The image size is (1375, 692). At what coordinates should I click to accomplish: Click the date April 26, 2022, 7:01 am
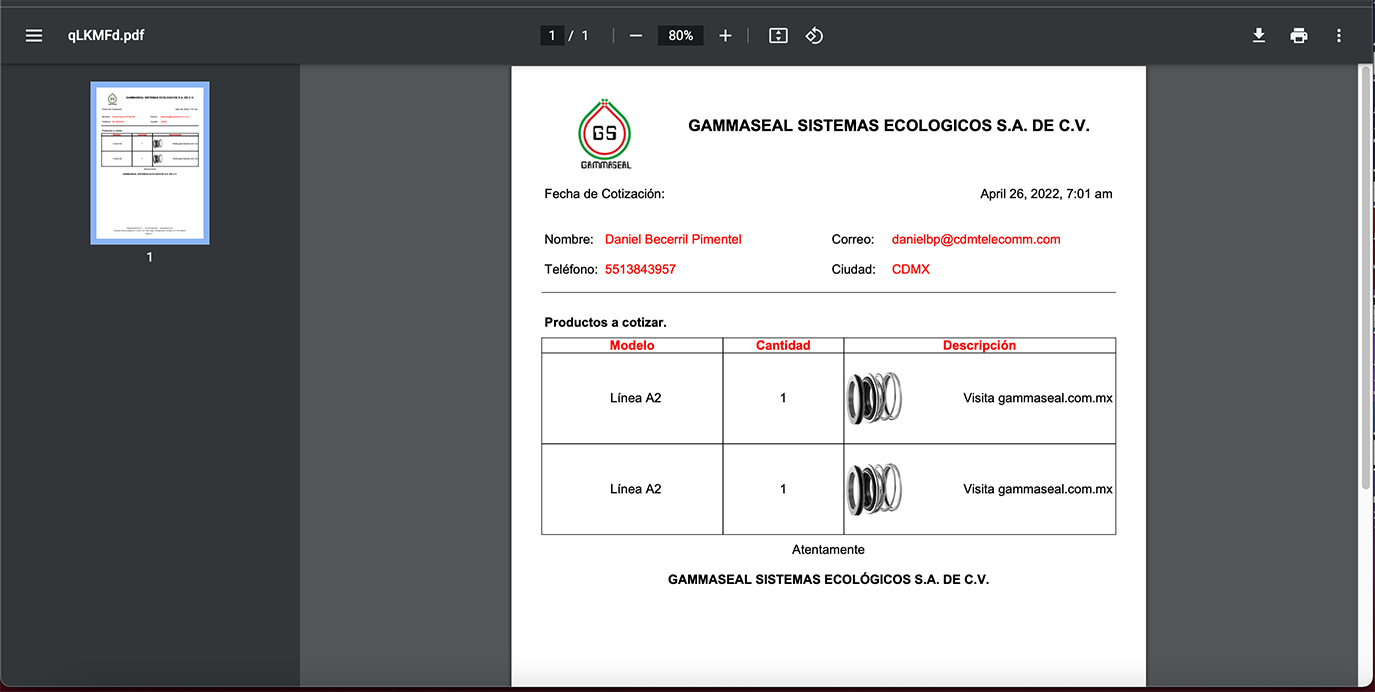pyautogui.click(x=1046, y=194)
